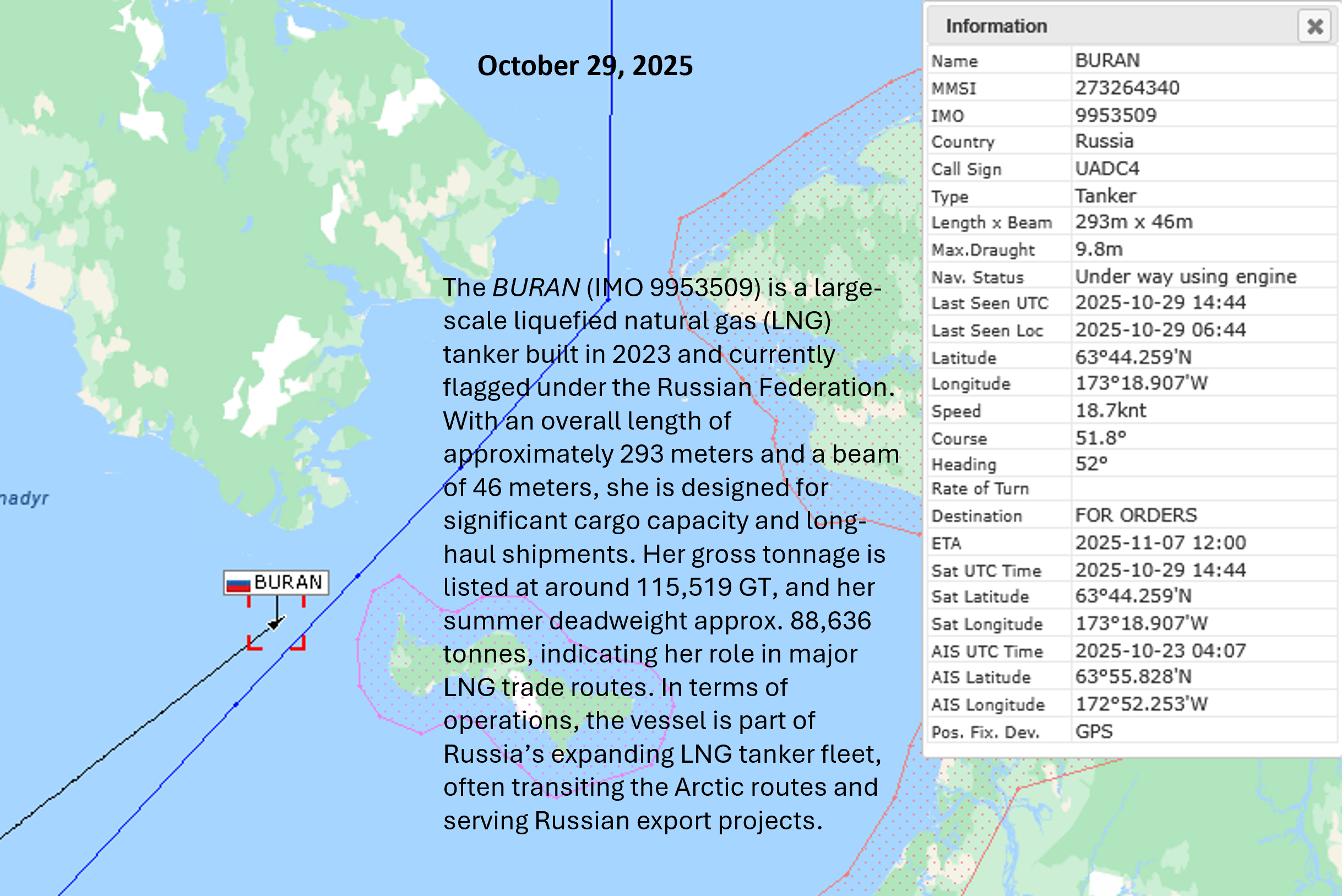Click the Speed value 18.7knt
Image resolution: width=1342 pixels, height=896 pixels.
1110,411
